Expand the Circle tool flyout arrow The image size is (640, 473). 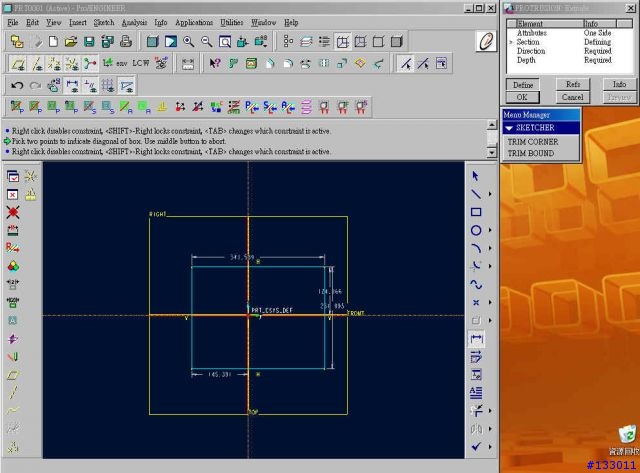coord(490,230)
